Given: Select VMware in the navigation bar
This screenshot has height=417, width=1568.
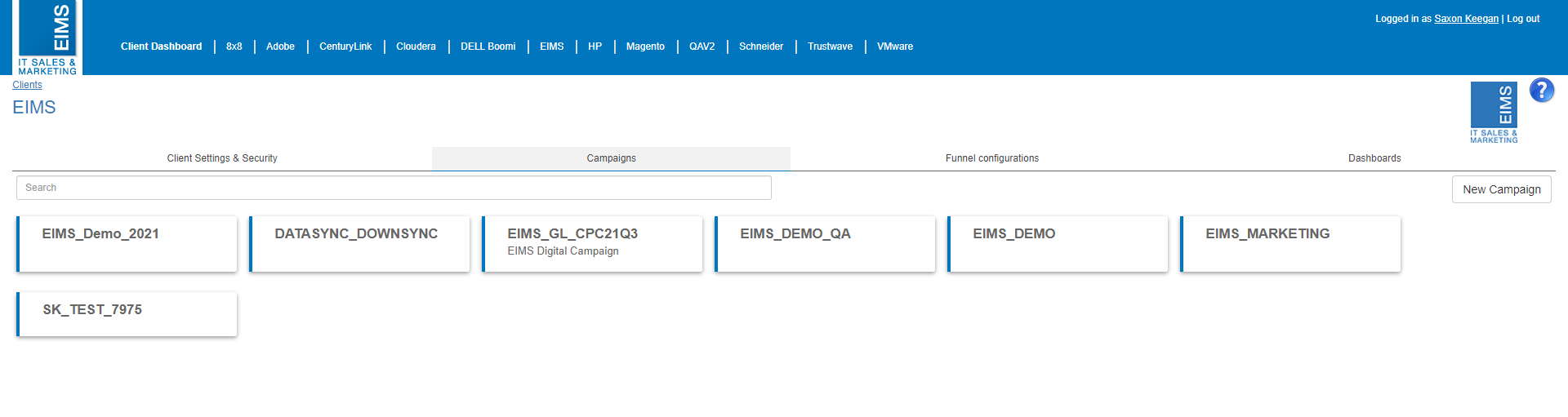Looking at the screenshot, I should [x=895, y=47].
